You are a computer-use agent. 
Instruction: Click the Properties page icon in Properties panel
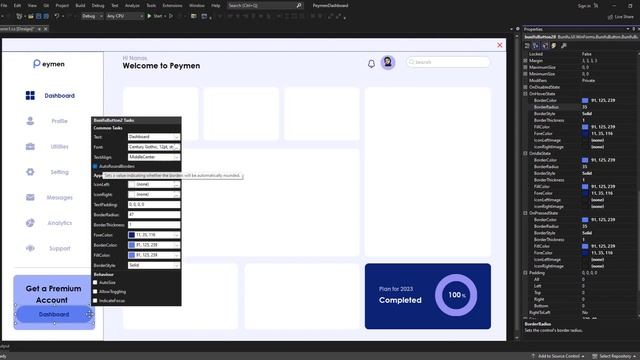(x=545, y=46)
